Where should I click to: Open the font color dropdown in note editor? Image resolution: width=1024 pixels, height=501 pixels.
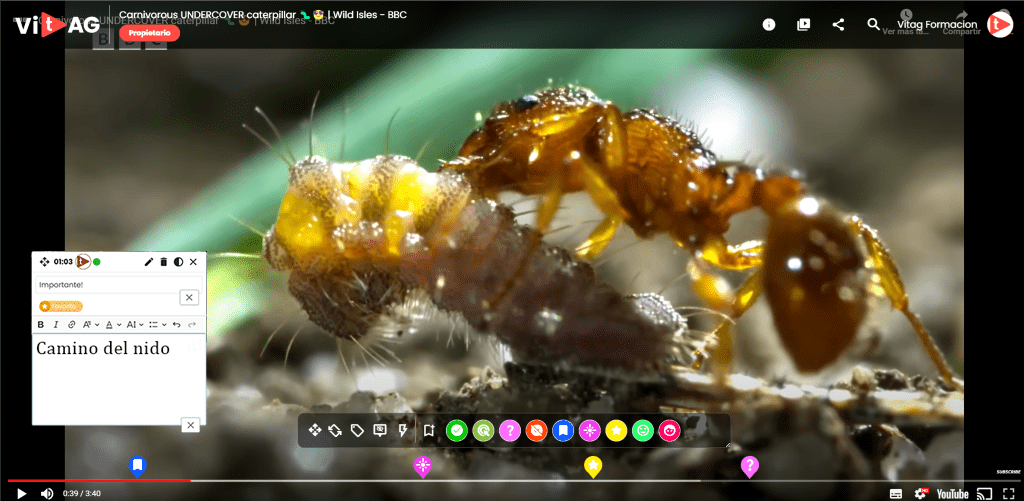point(113,324)
